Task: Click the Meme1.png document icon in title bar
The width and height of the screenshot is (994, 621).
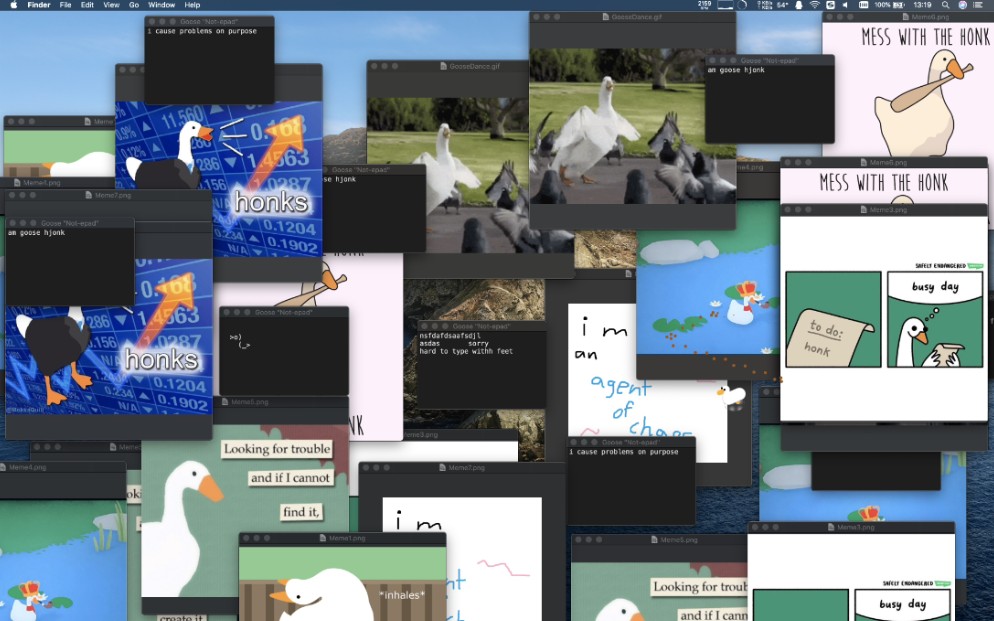Action: [323, 539]
